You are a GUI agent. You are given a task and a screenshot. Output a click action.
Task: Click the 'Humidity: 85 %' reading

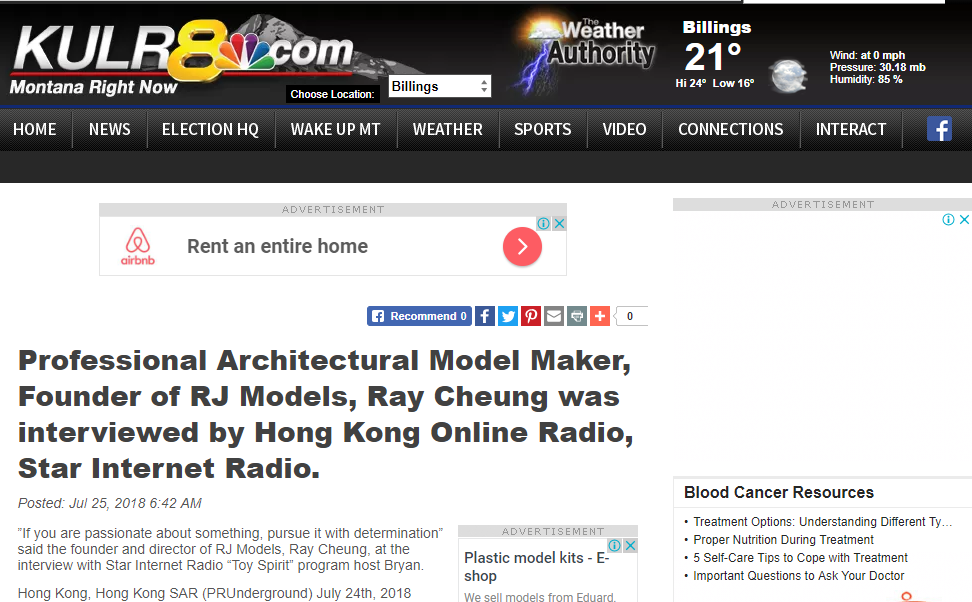pos(866,79)
